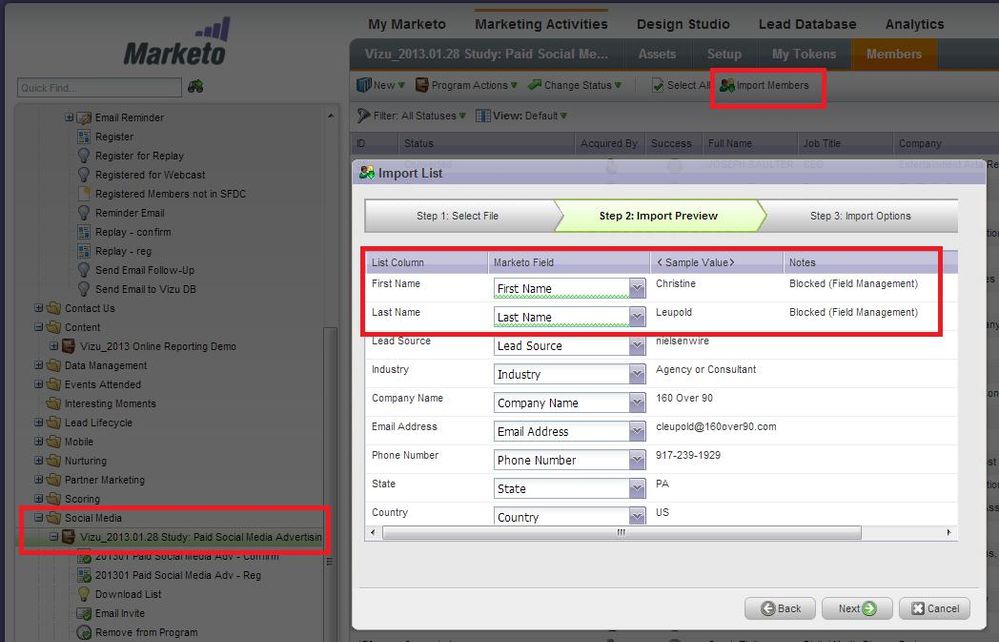Image resolution: width=999 pixels, height=642 pixels.
Task: Click the Select All toolbar icon
Action: tap(658, 86)
